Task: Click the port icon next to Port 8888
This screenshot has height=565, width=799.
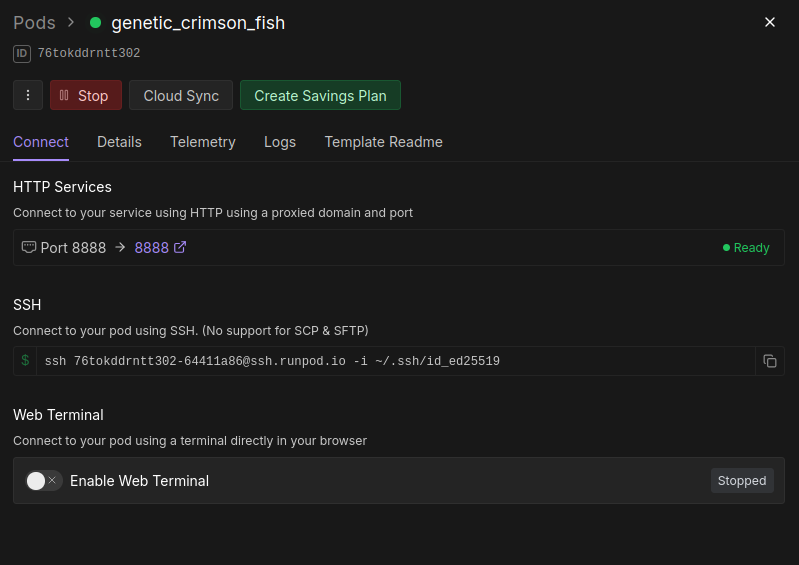Action: click(29, 247)
